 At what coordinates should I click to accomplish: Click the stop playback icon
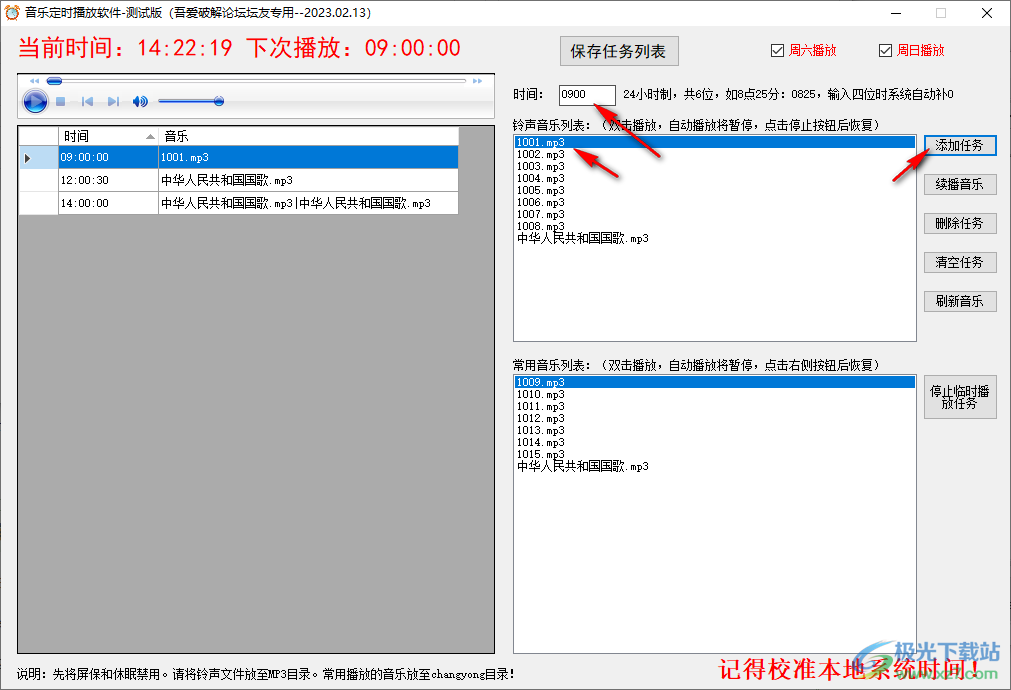pyautogui.click(x=60, y=100)
